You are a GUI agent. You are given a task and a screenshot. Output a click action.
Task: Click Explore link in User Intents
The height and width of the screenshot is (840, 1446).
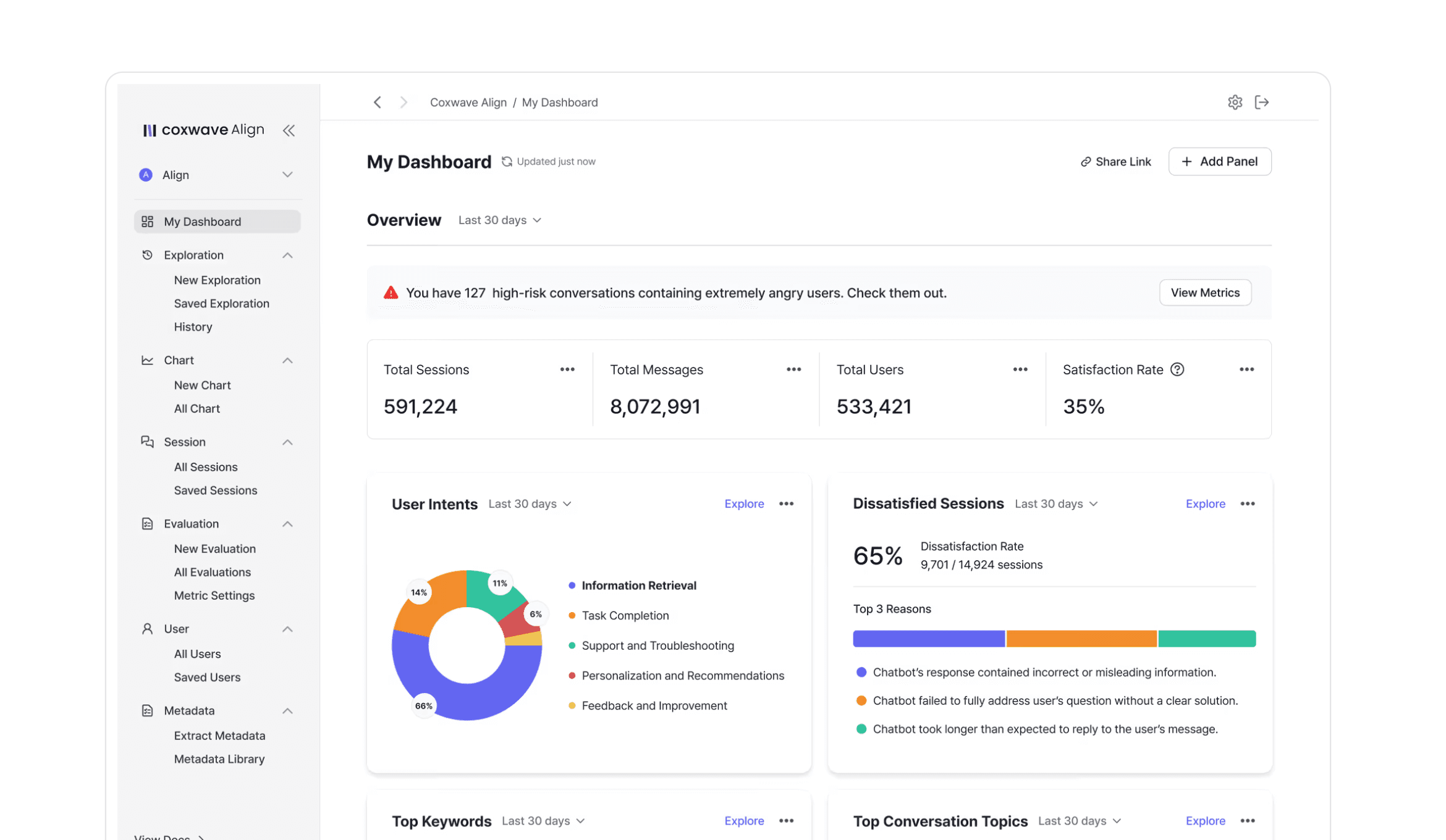[x=743, y=504]
